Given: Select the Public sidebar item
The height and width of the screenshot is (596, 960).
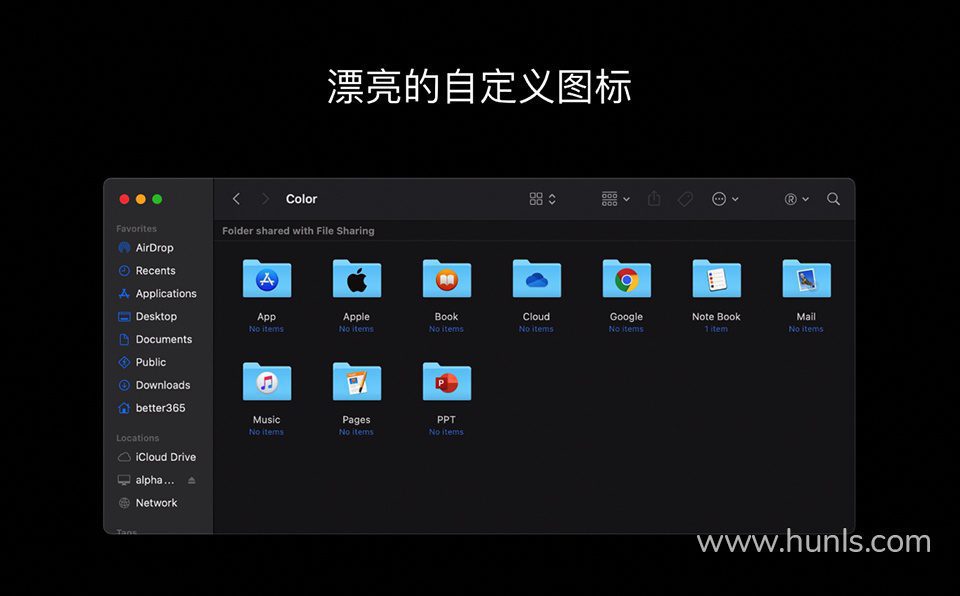Looking at the screenshot, I should pyautogui.click(x=141, y=362).
